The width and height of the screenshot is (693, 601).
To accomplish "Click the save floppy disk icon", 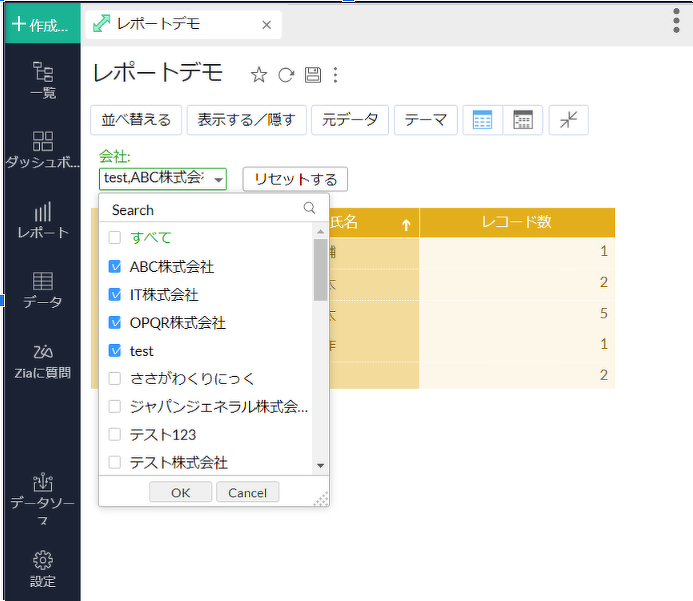I will click(313, 75).
